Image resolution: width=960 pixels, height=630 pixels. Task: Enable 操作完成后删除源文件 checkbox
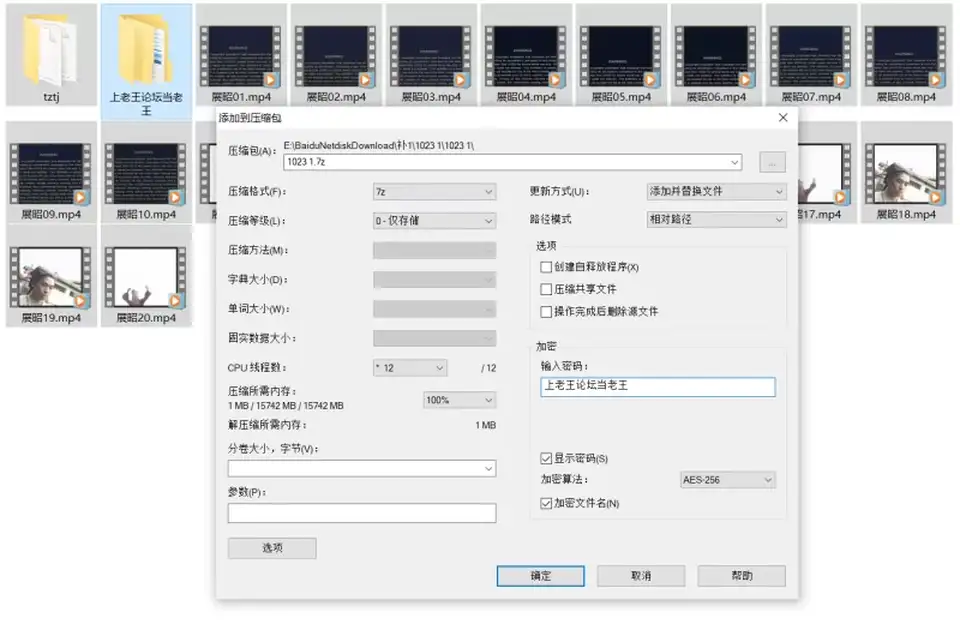[x=546, y=312]
